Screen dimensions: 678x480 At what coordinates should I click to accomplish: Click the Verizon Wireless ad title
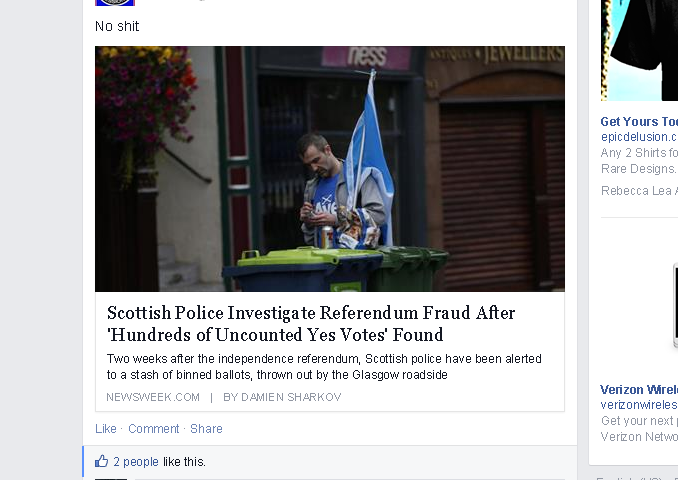[639, 390]
